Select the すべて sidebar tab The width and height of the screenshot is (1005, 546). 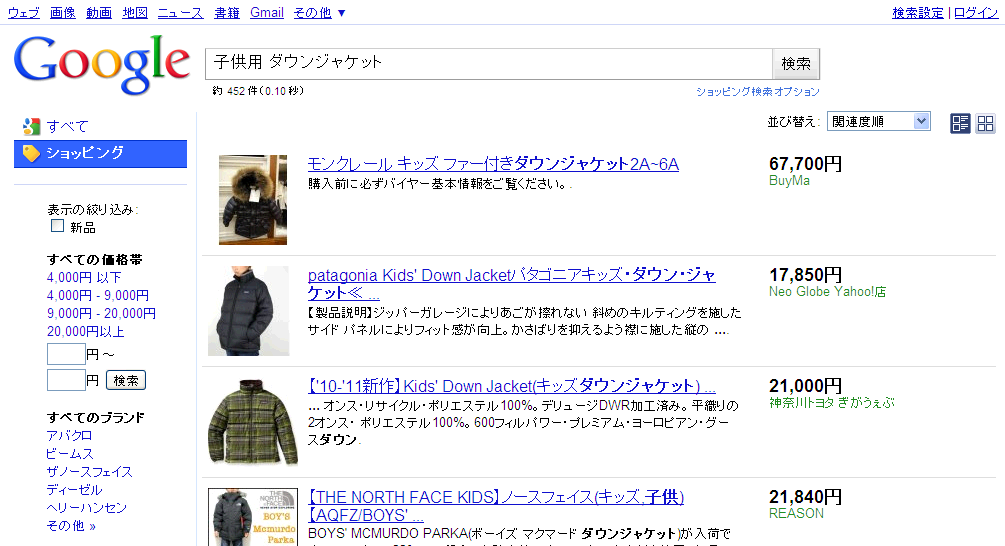point(67,127)
